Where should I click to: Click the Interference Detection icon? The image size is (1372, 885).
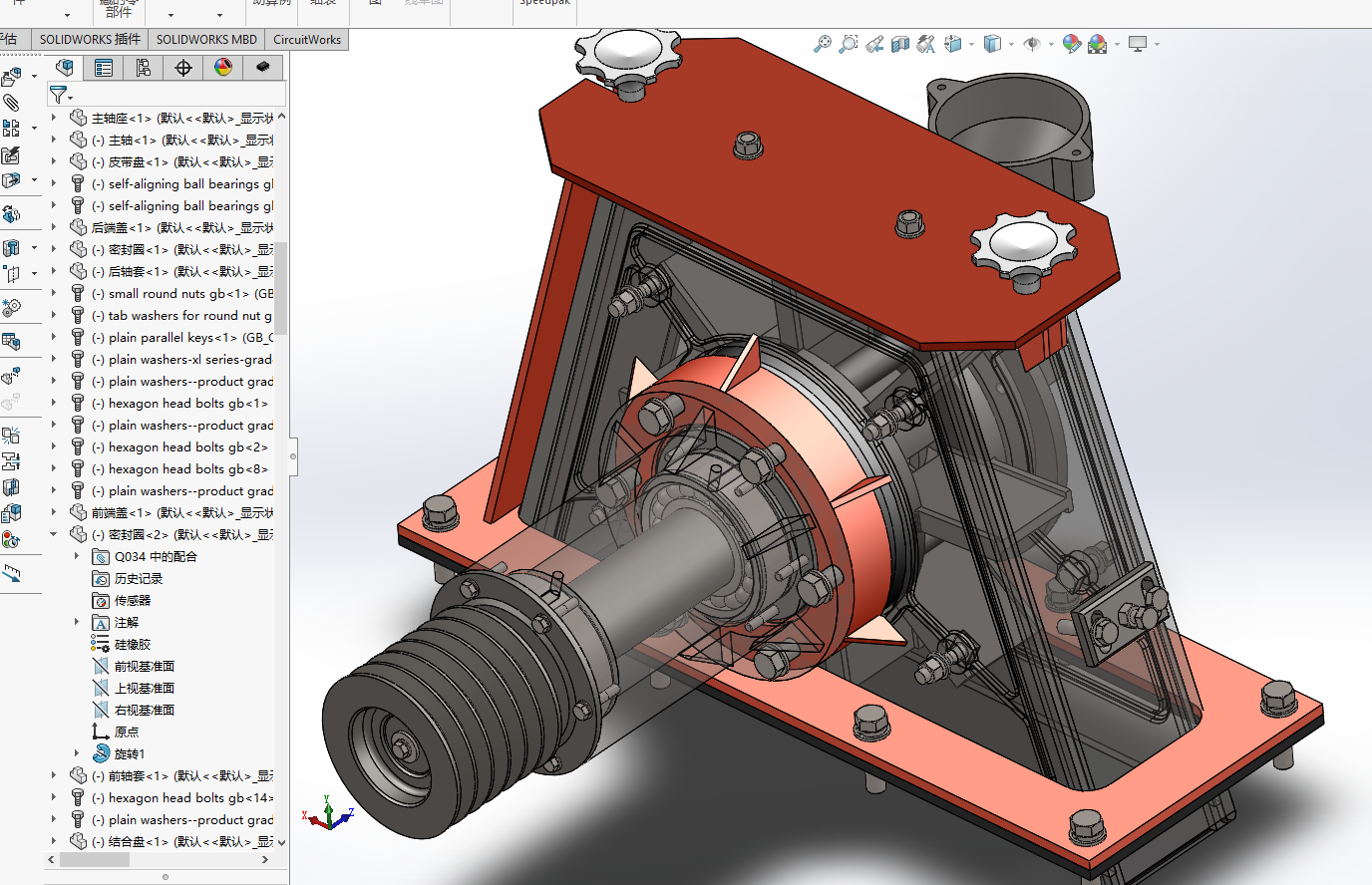pyautogui.click(x=11, y=436)
